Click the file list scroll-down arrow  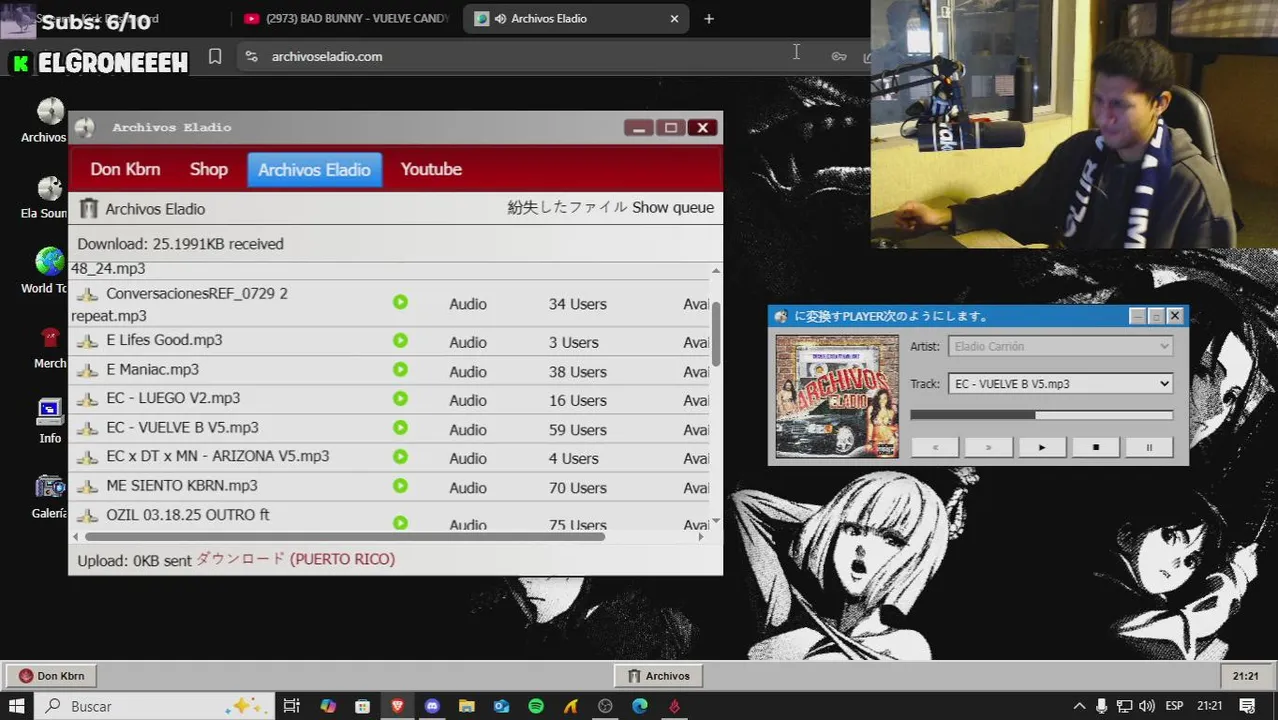(x=715, y=521)
